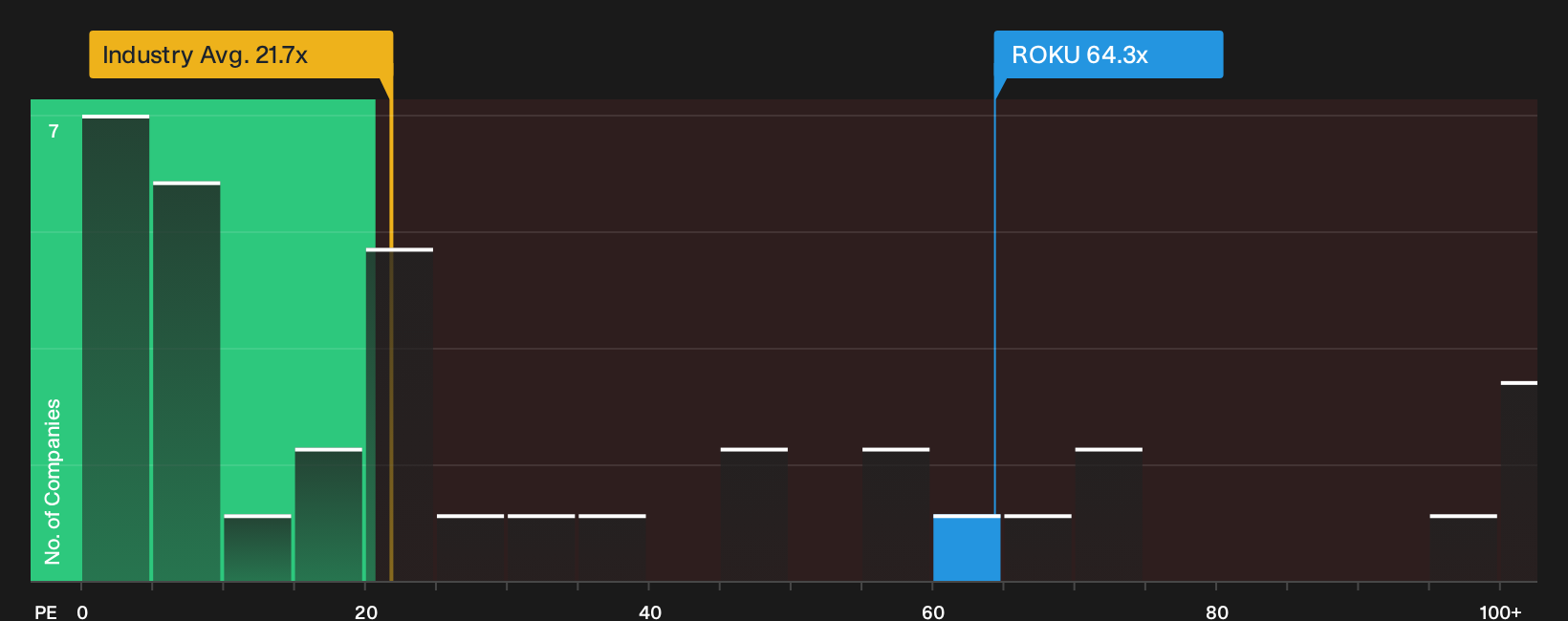The width and height of the screenshot is (1568, 621).
Task: Click the x-axis tick label 60
Action: coord(933,612)
